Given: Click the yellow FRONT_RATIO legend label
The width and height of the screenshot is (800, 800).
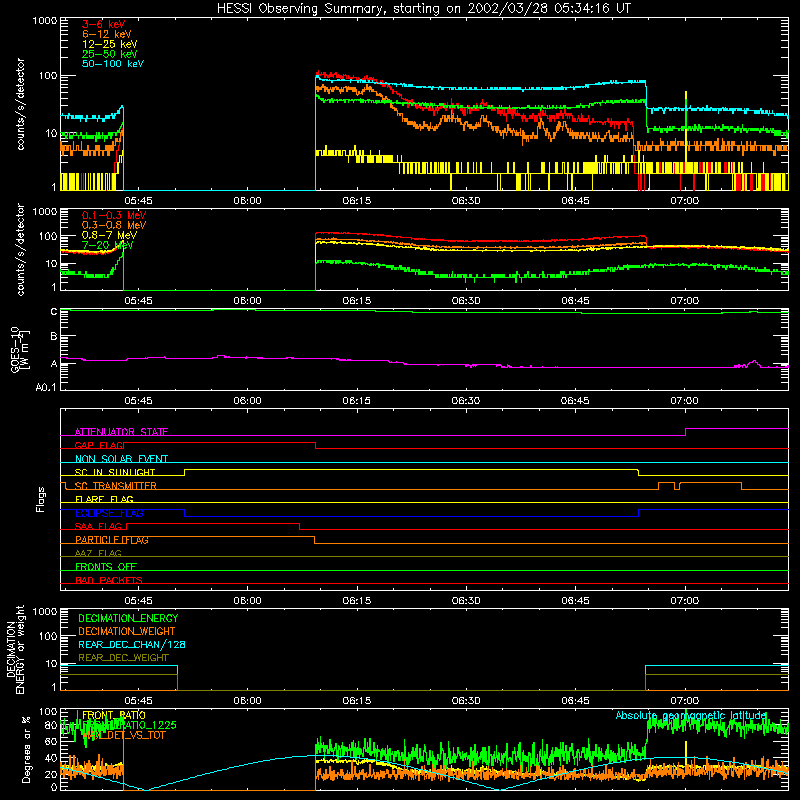Looking at the screenshot, I should click(113, 715).
